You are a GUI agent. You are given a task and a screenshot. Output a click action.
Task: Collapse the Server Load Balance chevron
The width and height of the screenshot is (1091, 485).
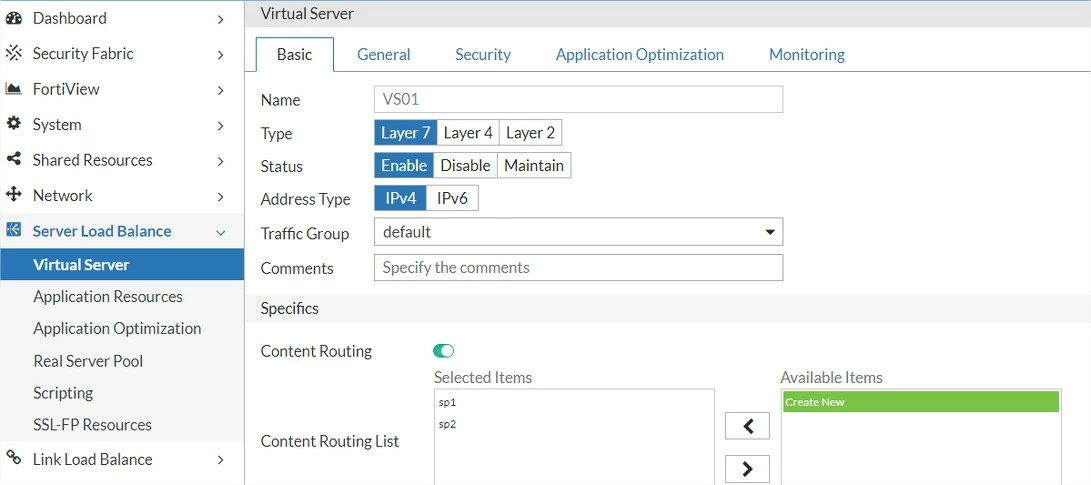(221, 232)
